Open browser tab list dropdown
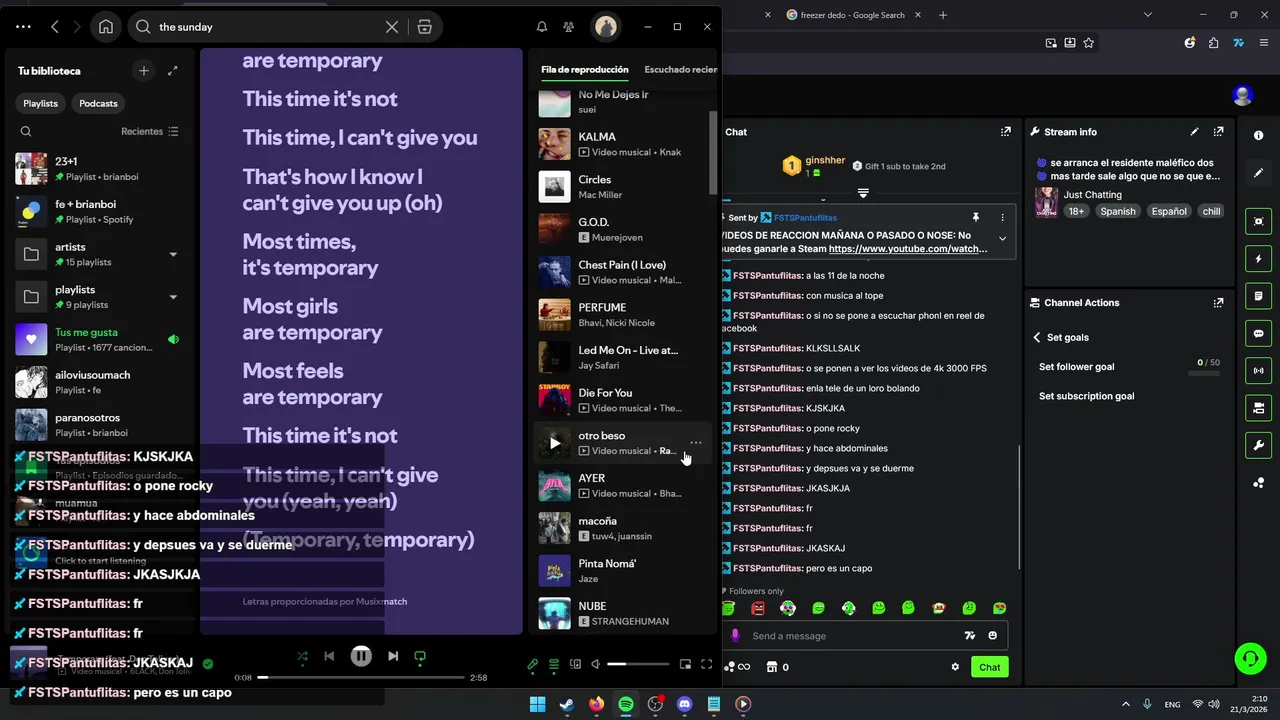Image resolution: width=1280 pixels, height=720 pixels. pyautogui.click(x=1147, y=14)
